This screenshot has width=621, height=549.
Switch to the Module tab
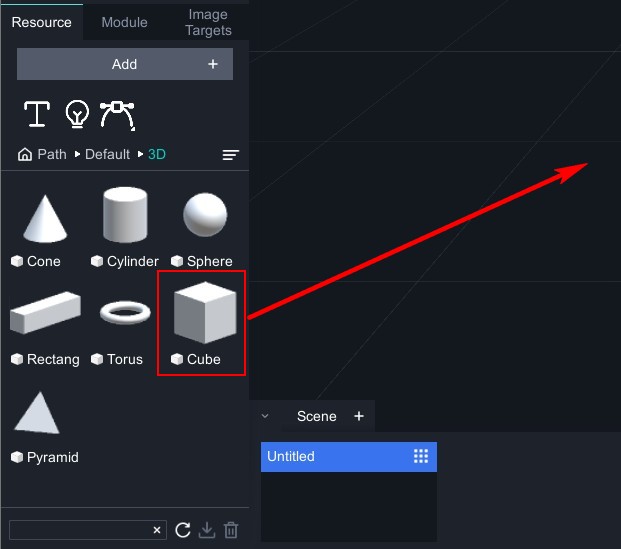(124, 22)
